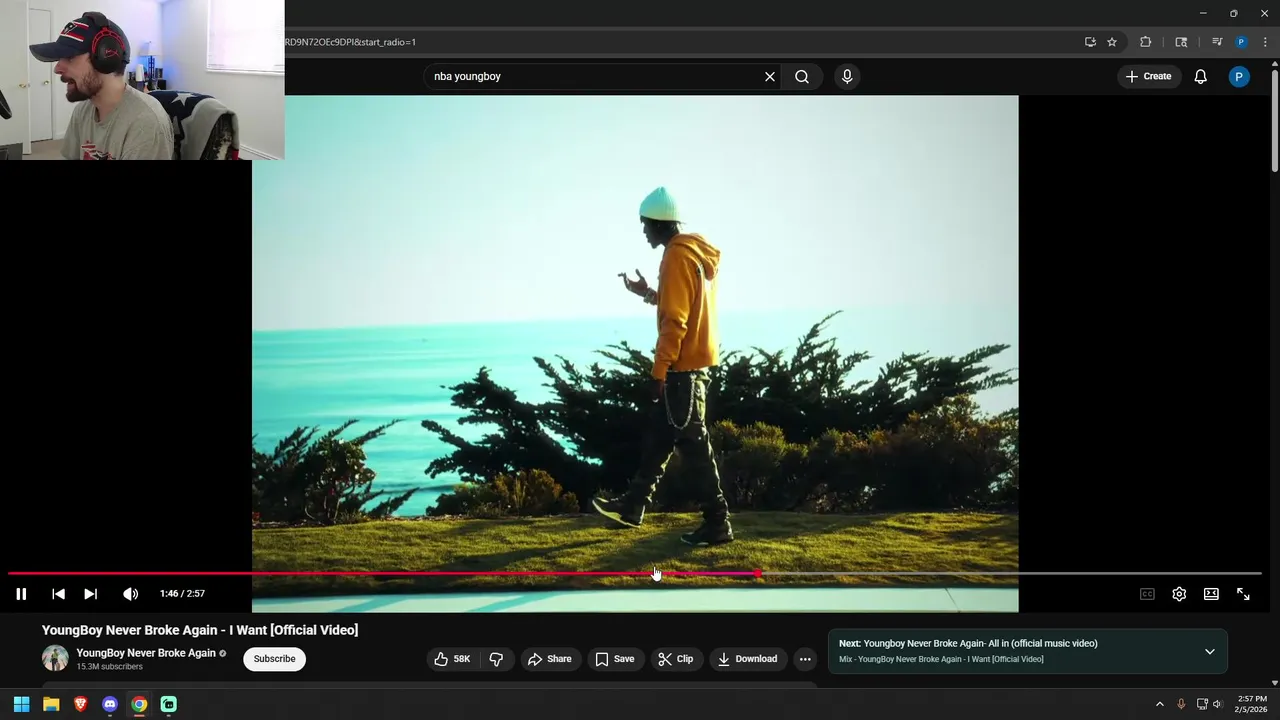1280x720 pixels.
Task: Bookmark this page with the star
Action: point(1112,42)
